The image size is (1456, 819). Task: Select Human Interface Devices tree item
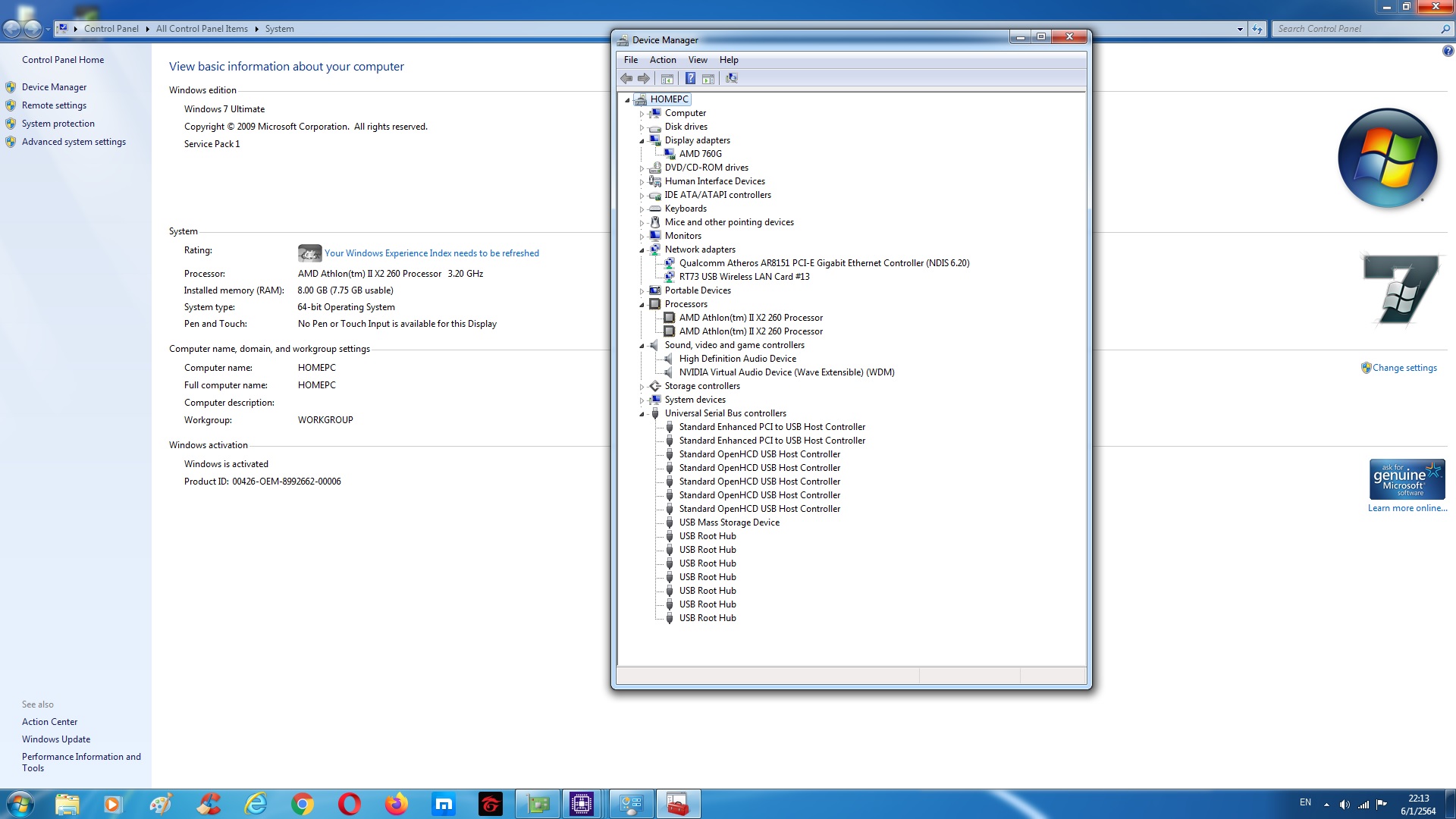click(x=714, y=181)
